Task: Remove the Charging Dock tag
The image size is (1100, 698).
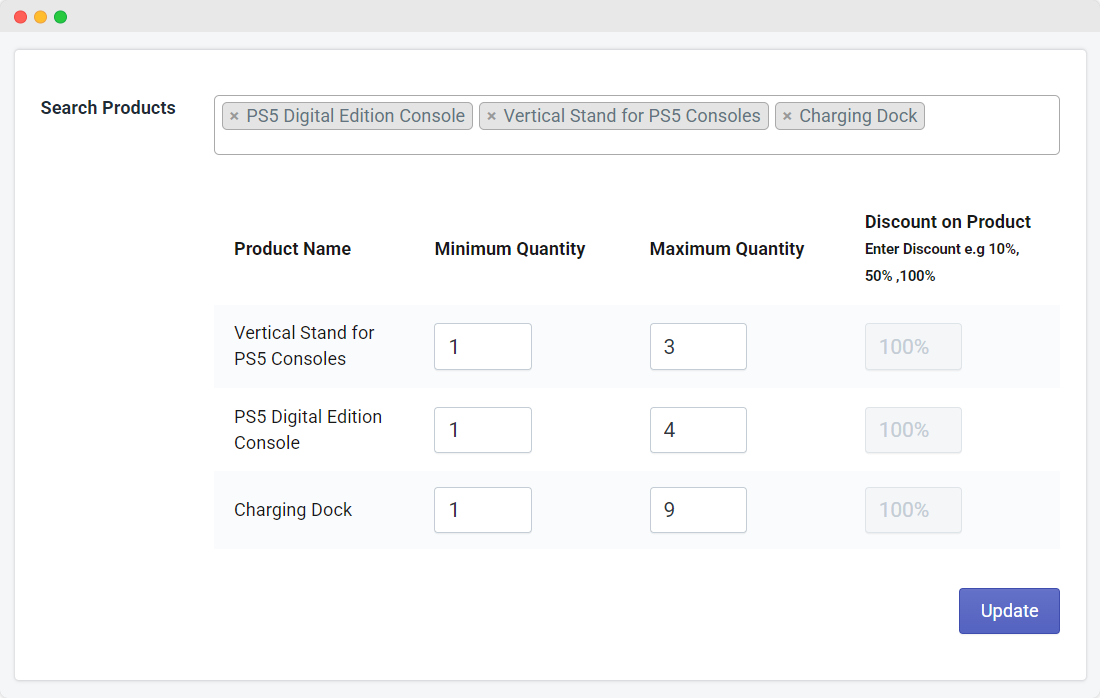Action: point(787,116)
